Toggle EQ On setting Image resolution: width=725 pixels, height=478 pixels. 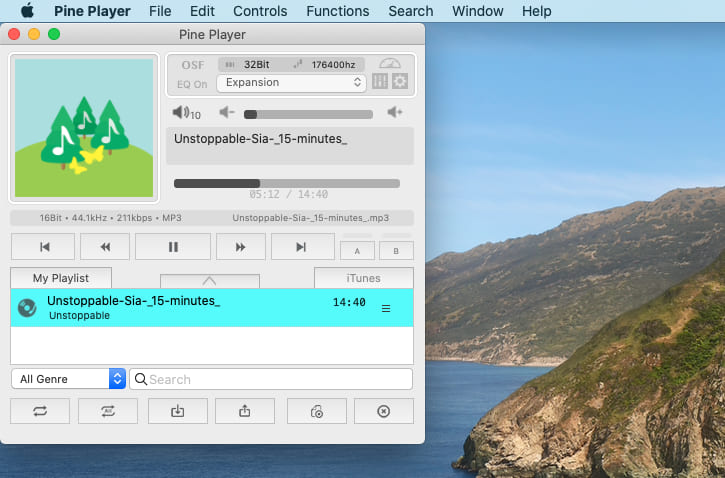pos(192,84)
